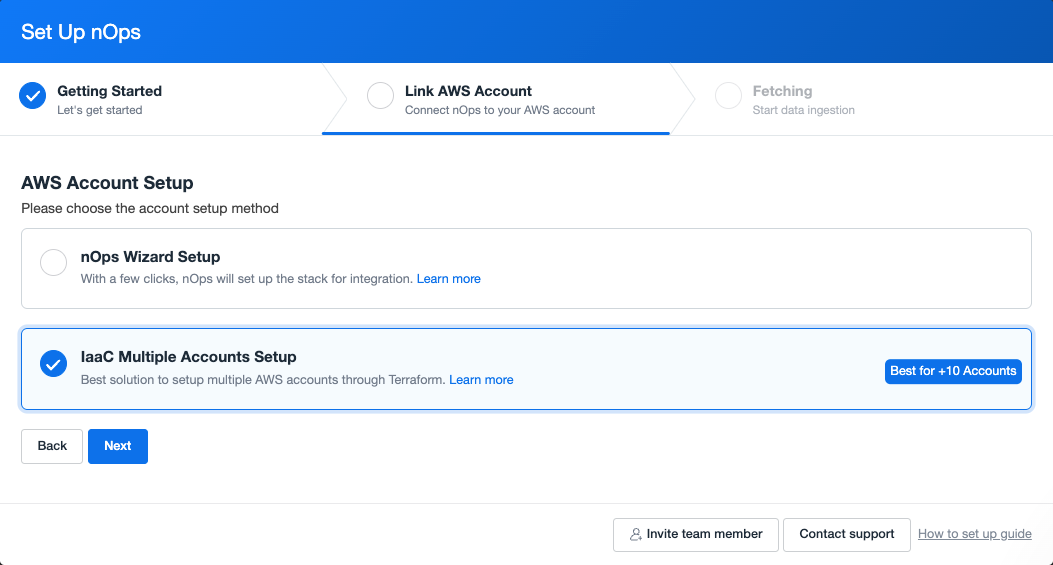Screen dimensions: 1053x565
Task: Click the Next button
Action: coord(118,446)
